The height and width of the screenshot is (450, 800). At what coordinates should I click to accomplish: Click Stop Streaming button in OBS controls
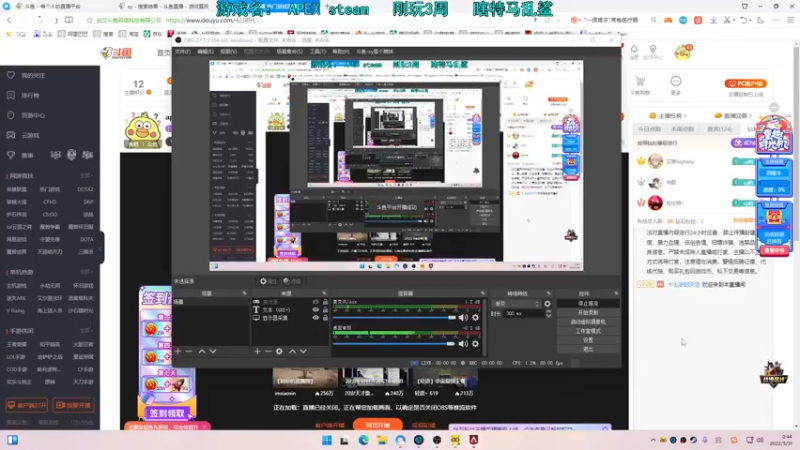pos(588,304)
